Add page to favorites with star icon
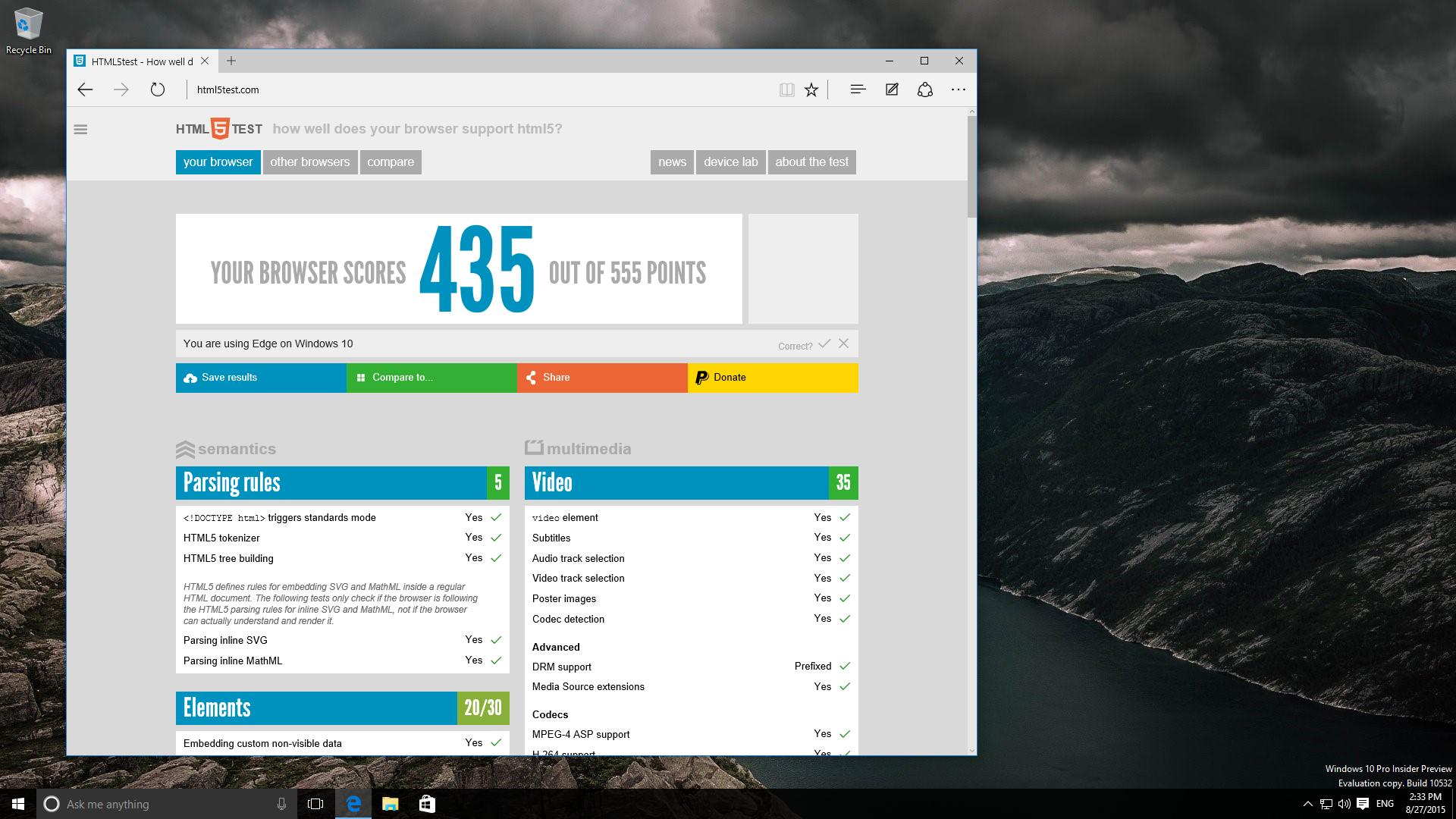The image size is (1456, 819). 811,89
